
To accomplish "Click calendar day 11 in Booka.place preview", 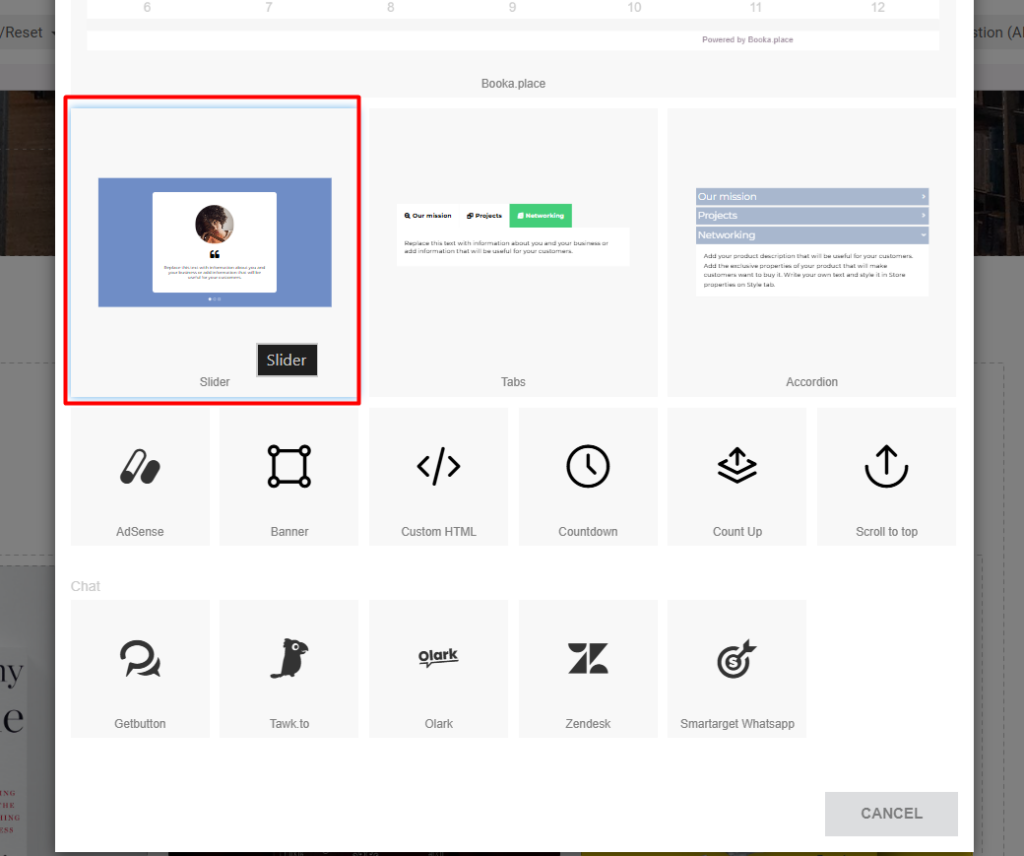I will [x=756, y=7].
